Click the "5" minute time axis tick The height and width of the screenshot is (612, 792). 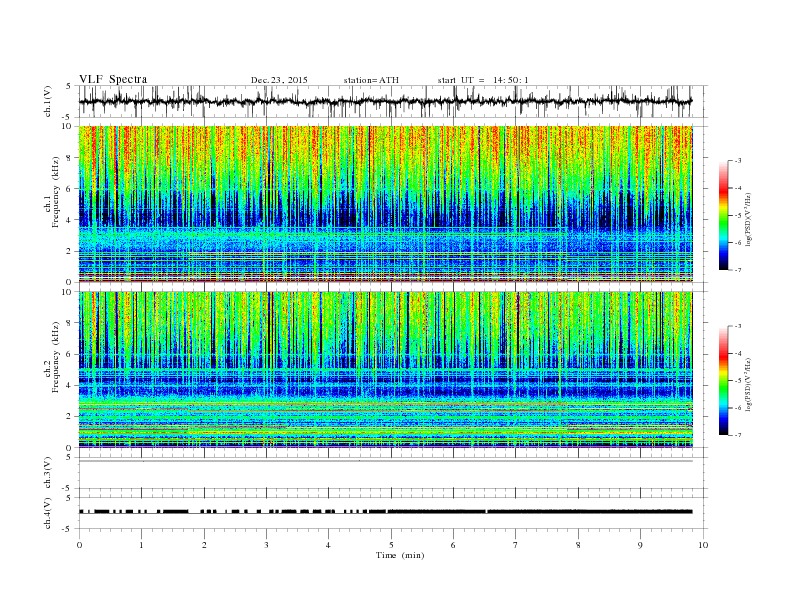pyautogui.click(x=391, y=545)
